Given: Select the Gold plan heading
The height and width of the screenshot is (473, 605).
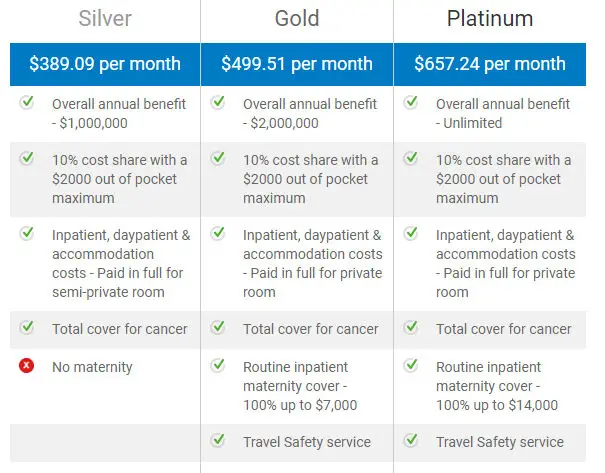Looking at the screenshot, I should click(297, 19).
